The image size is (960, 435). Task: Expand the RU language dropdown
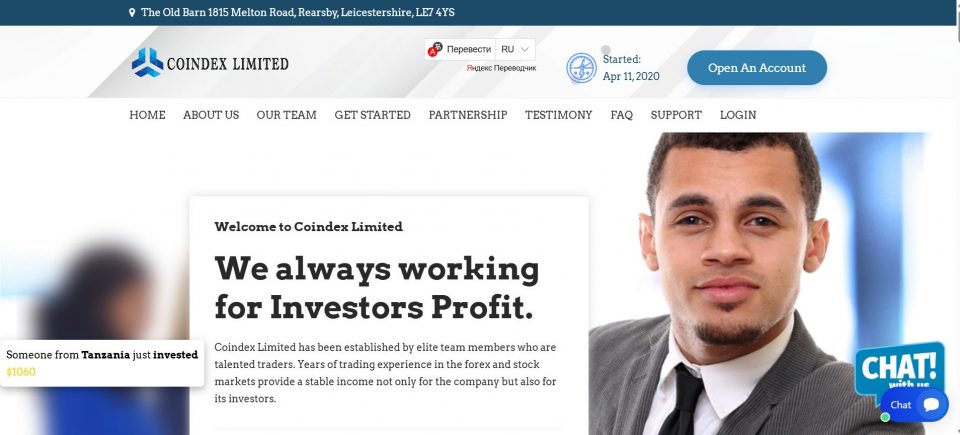coord(515,49)
